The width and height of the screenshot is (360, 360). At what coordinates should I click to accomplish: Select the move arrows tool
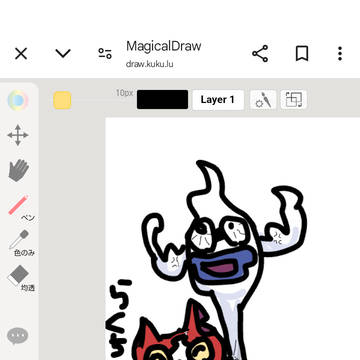(18, 135)
